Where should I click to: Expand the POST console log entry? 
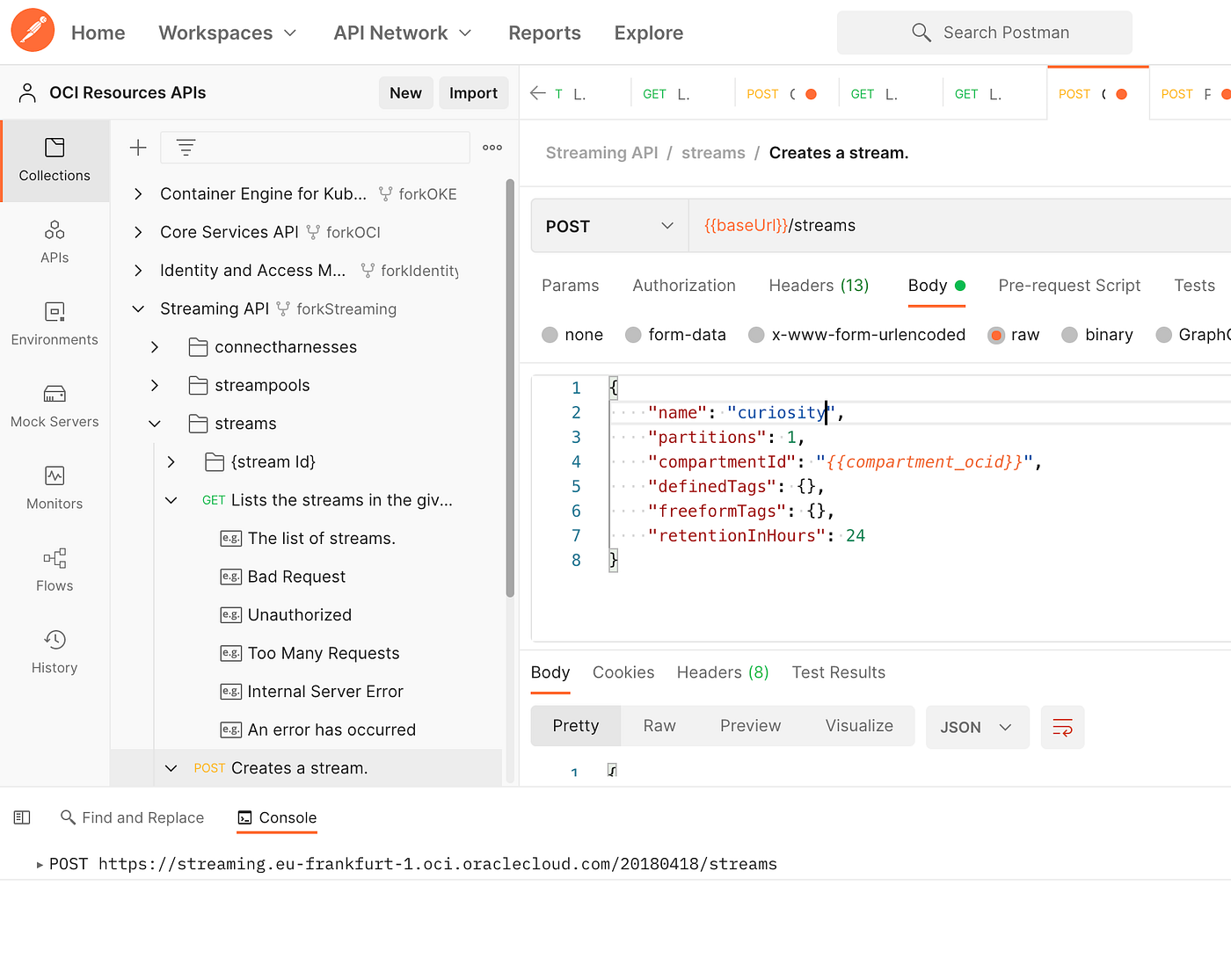point(40,865)
